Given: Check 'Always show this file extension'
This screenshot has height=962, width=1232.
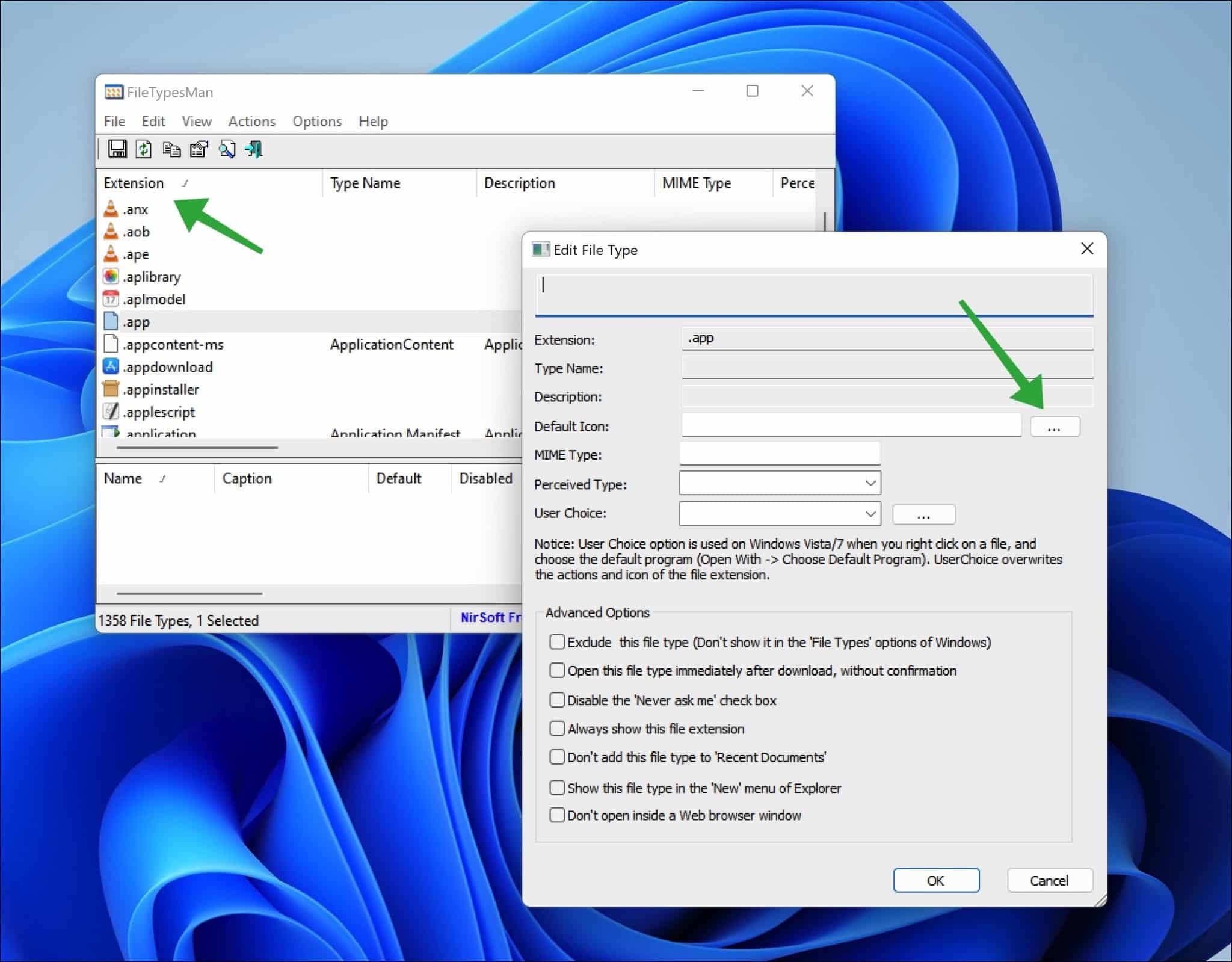Looking at the screenshot, I should (556, 728).
